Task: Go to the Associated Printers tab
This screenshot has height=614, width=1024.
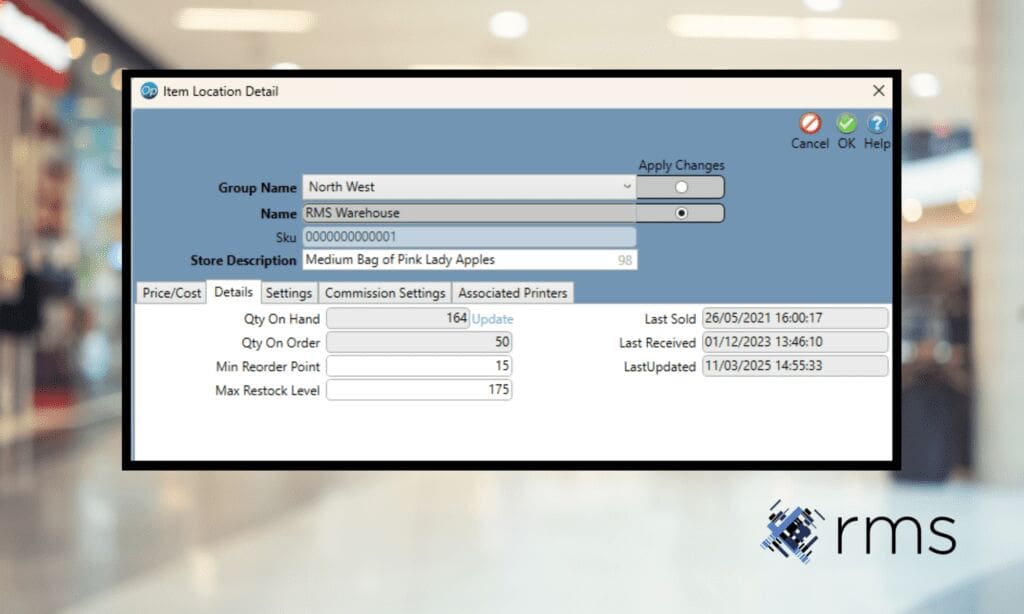Action: pyautogui.click(x=513, y=293)
